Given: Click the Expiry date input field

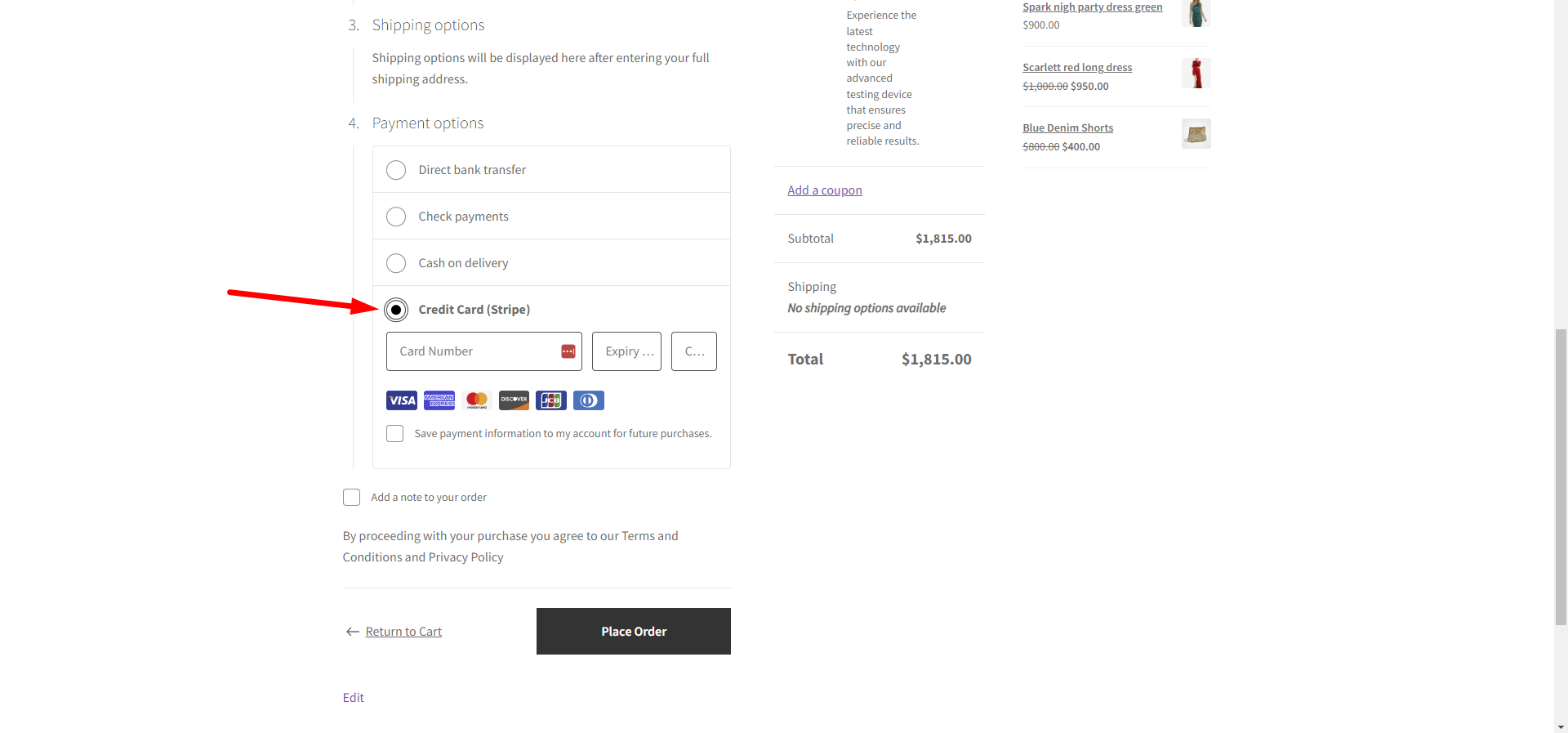Looking at the screenshot, I should [x=626, y=351].
